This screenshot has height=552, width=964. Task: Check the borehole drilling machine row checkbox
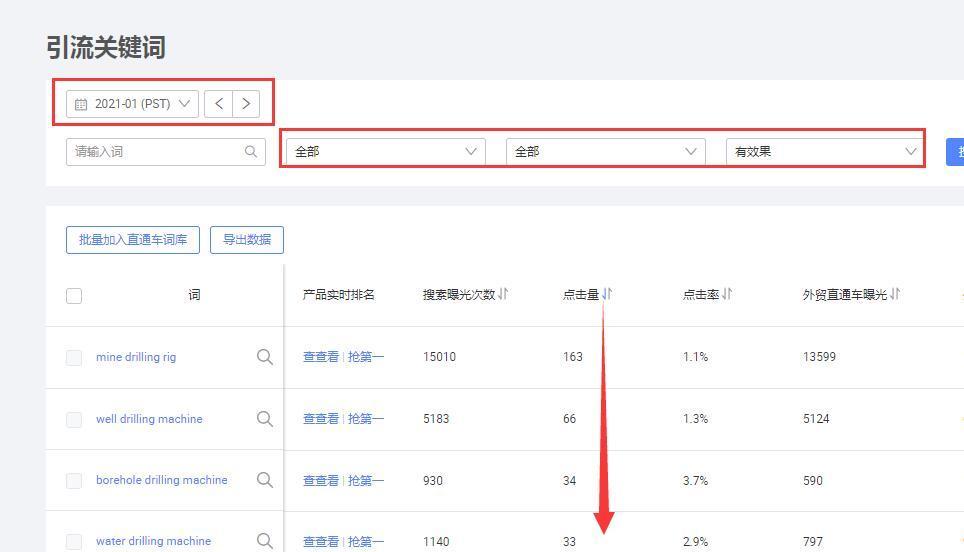coord(74,480)
